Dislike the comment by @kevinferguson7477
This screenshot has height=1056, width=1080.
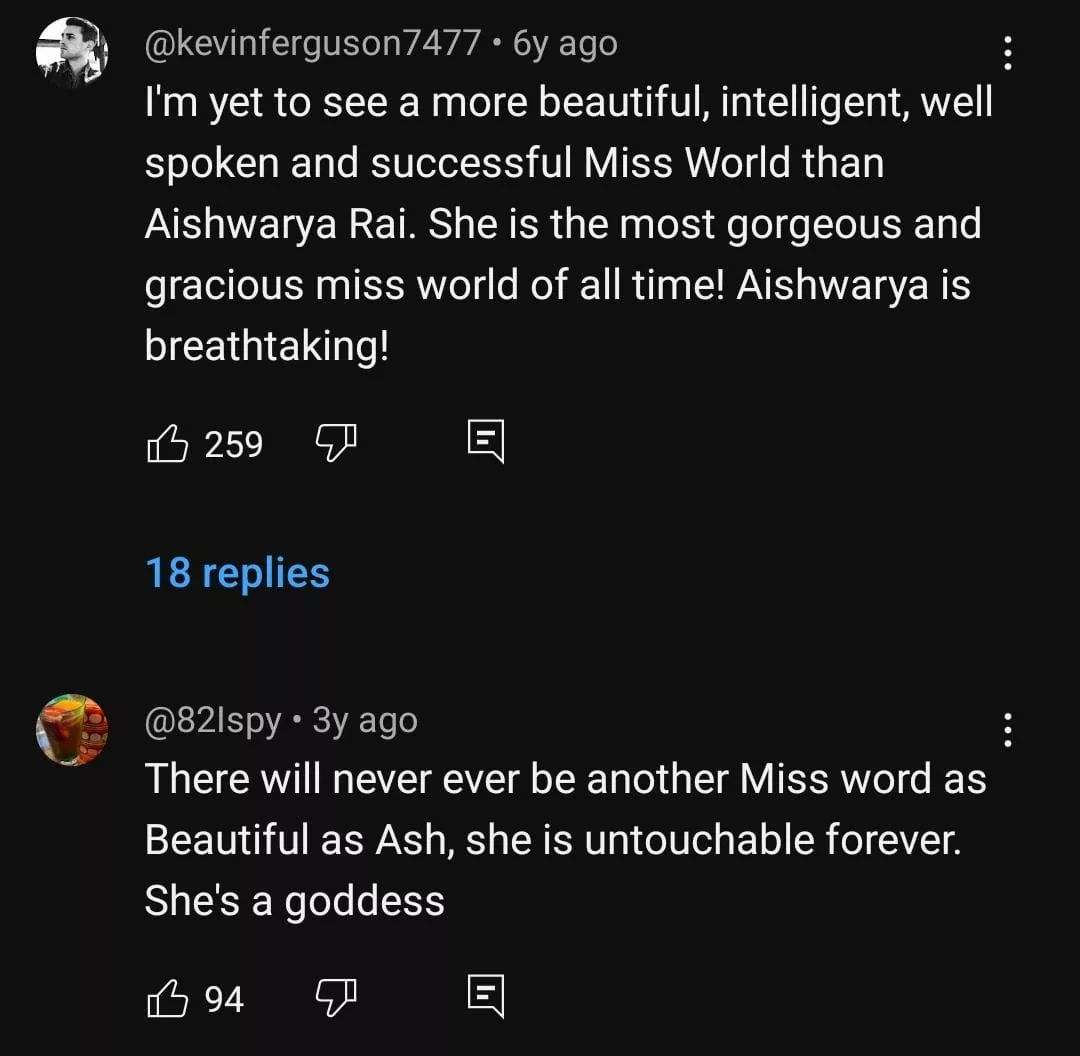[337, 441]
